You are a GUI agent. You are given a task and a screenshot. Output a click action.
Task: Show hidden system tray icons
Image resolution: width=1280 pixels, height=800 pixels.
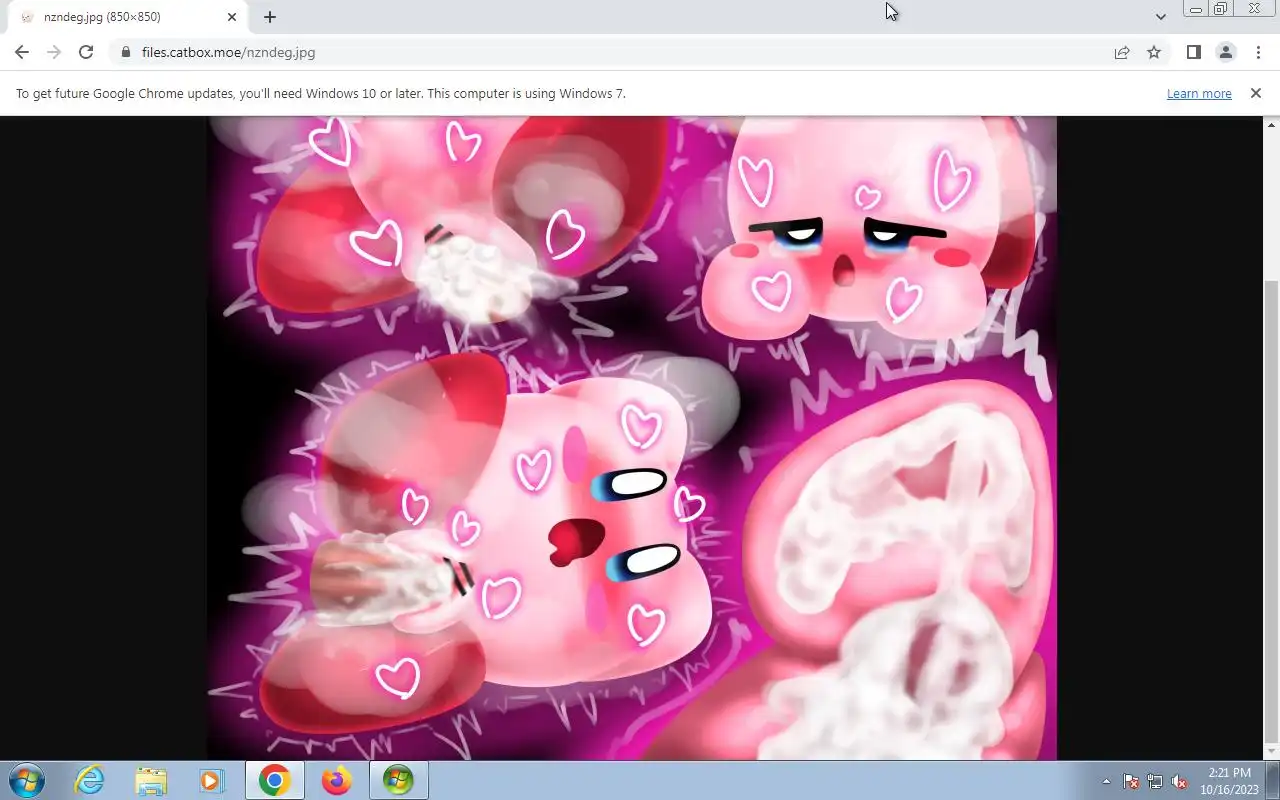1106,781
